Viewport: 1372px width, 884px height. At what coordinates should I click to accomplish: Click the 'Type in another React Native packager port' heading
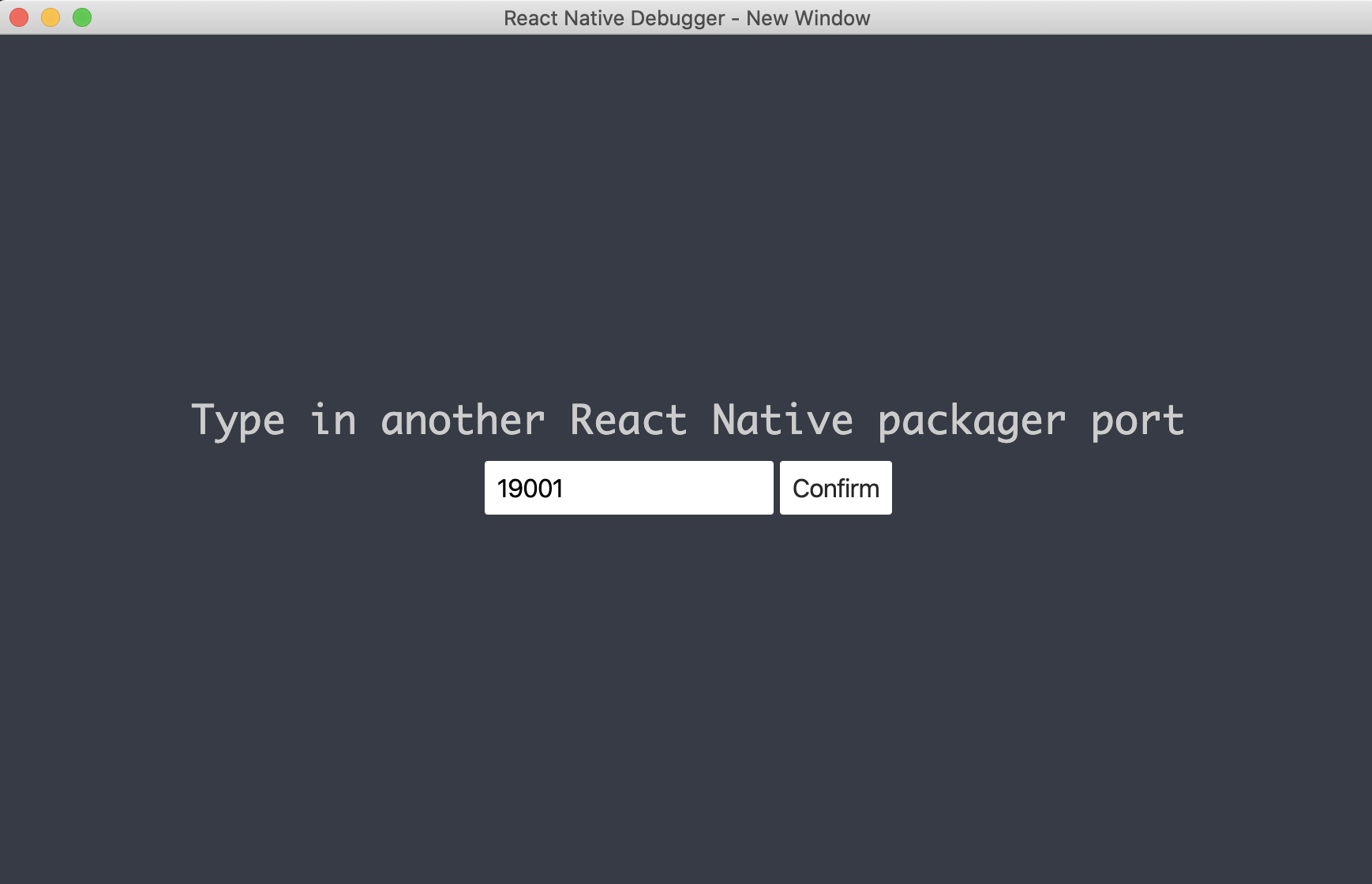point(688,420)
